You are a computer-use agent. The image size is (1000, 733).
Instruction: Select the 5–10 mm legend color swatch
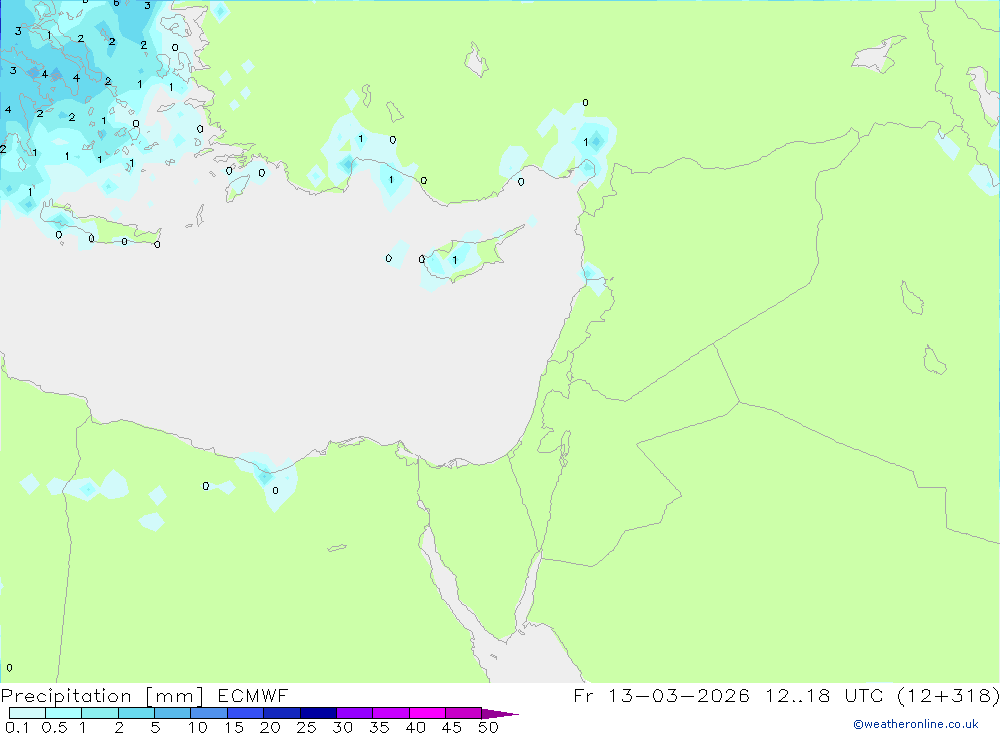click(173, 713)
